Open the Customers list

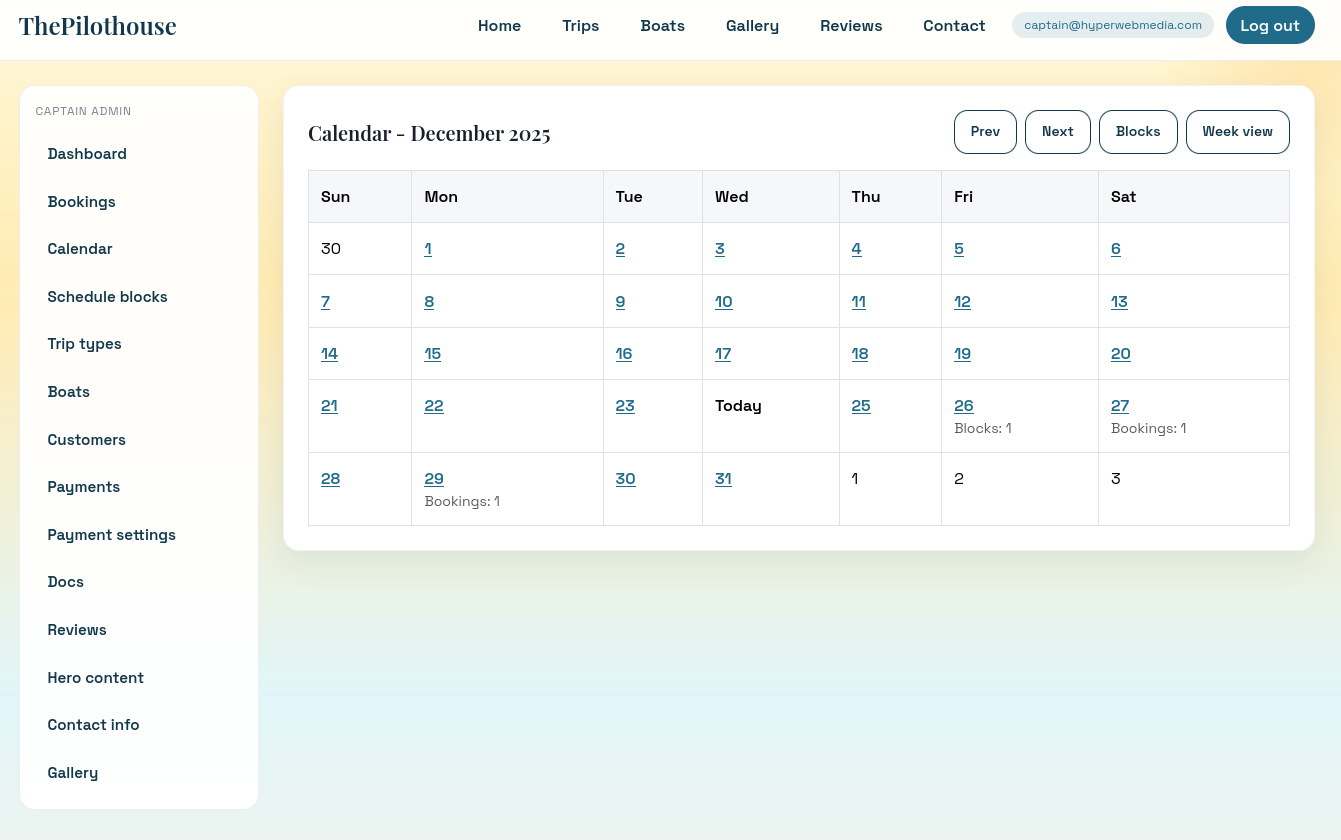(86, 440)
